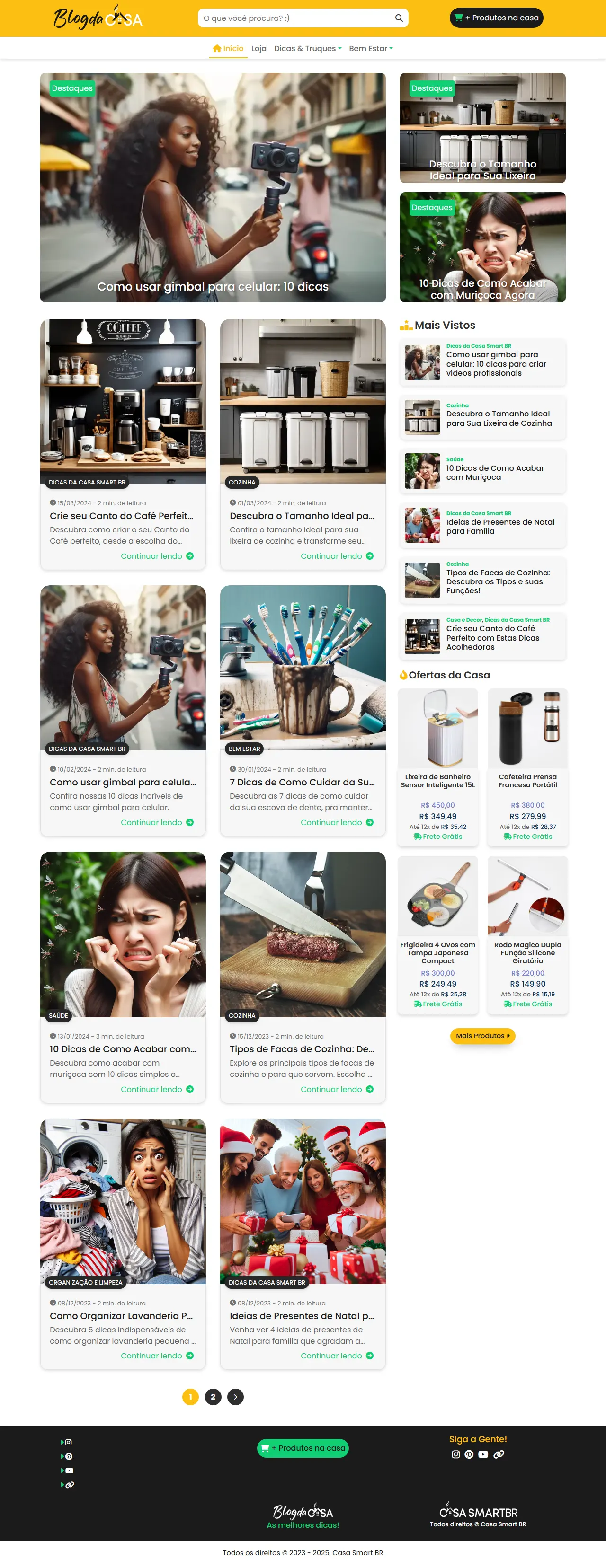Click the Blog da Casa header logo
The width and height of the screenshot is (606, 1568).
pyautogui.click(x=98, y=18)
